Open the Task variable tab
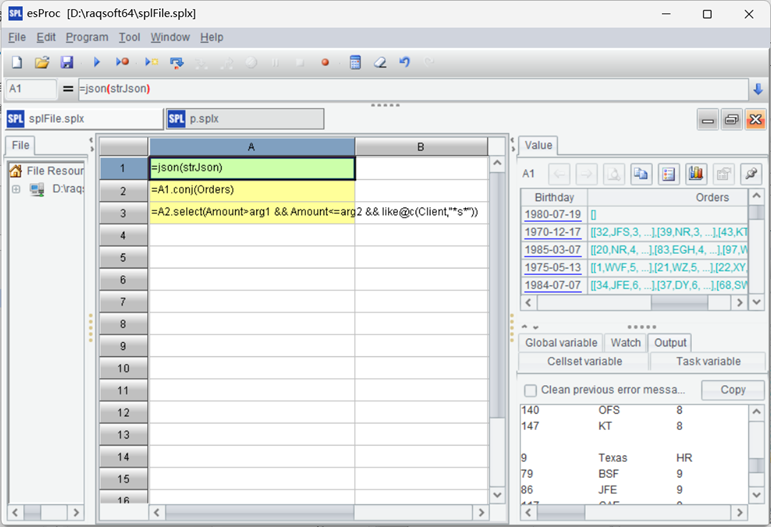The width and height of the screenshot is (771, 527). pyautogui.click(x=707, y=361)
